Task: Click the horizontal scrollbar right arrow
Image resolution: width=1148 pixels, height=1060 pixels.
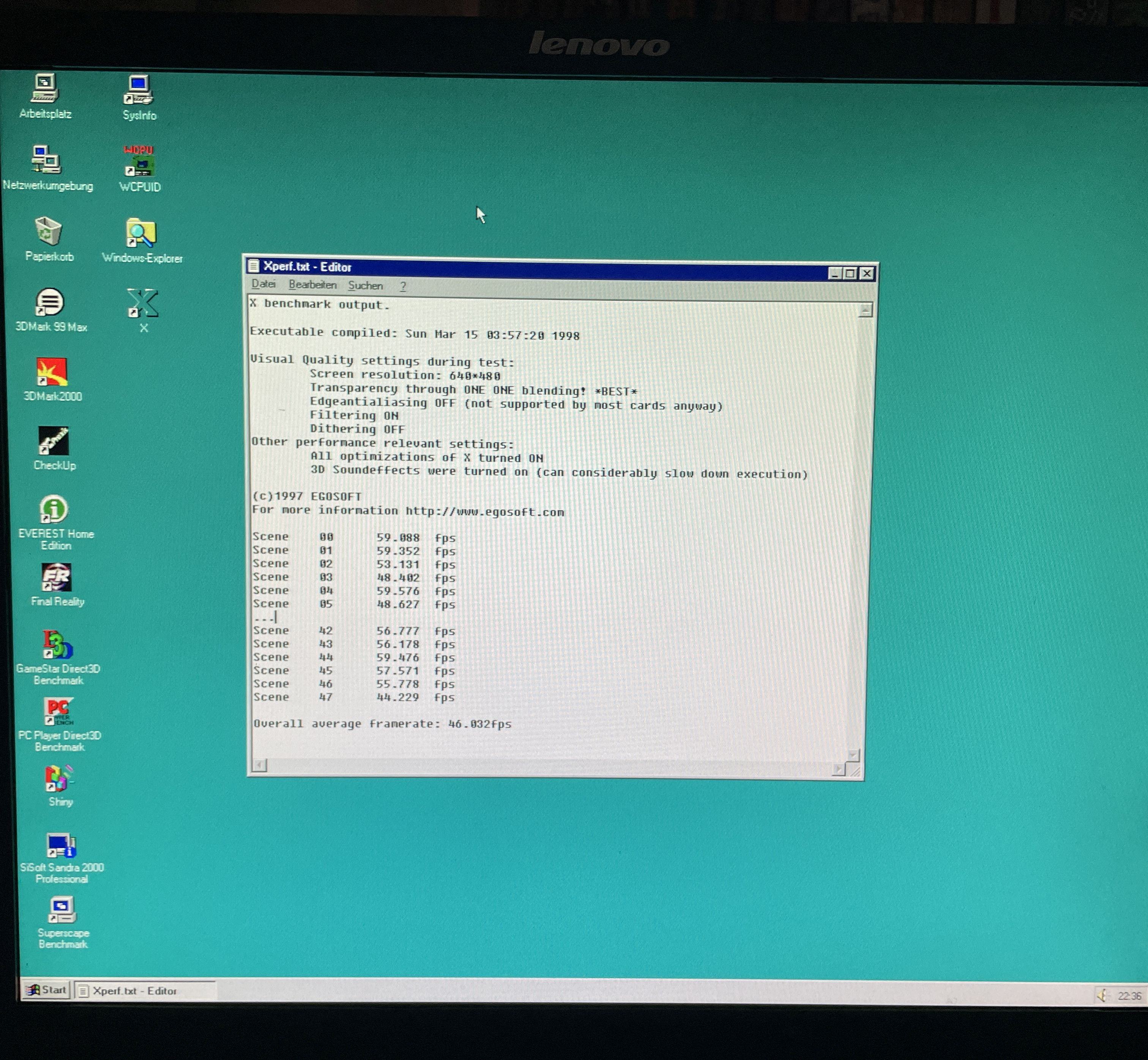Action: pyautogui.click(x=838, y=770)
